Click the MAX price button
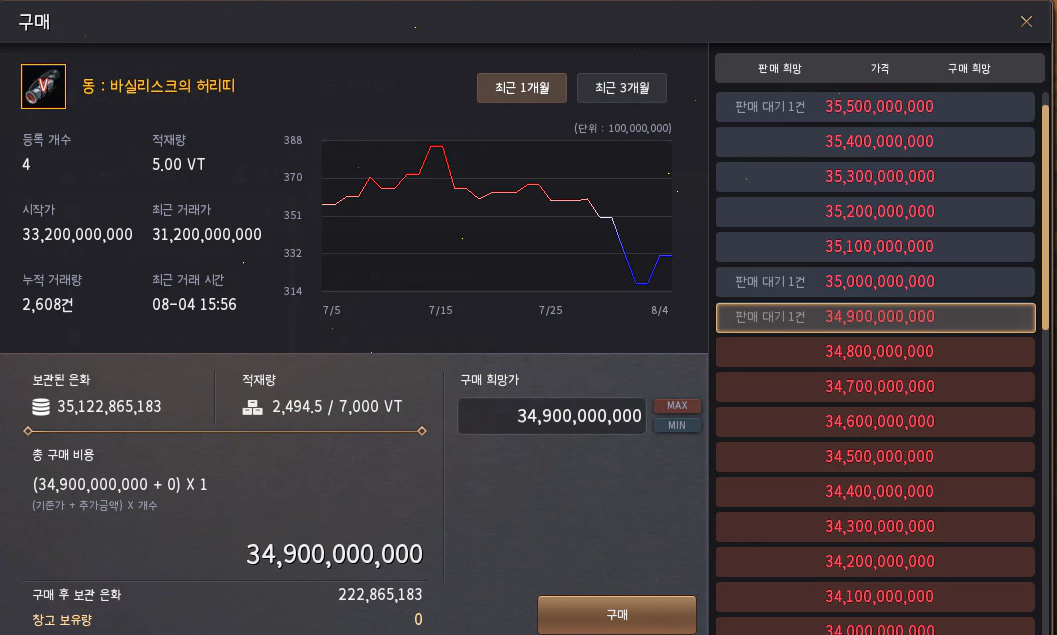 tap(677, 405)
